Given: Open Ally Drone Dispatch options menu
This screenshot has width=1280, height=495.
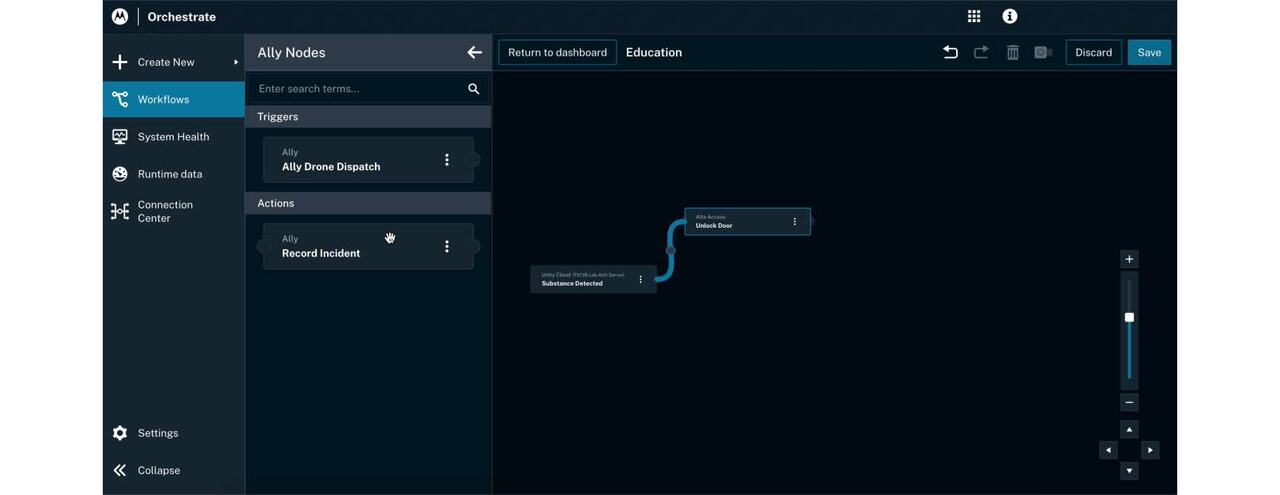Looking at the screenshot, I should click(x=447, y=160).
